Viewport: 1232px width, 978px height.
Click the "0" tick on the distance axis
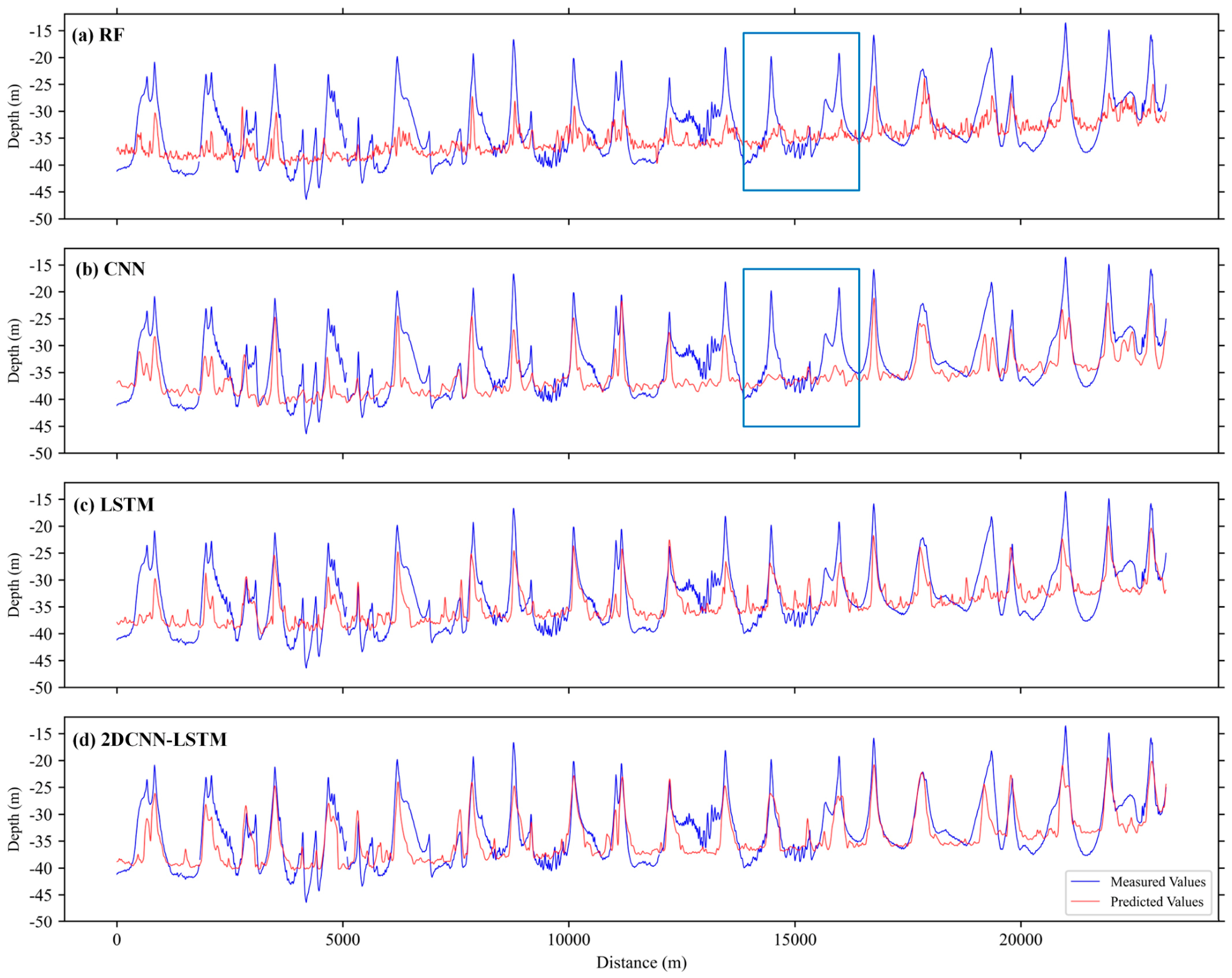117,939
